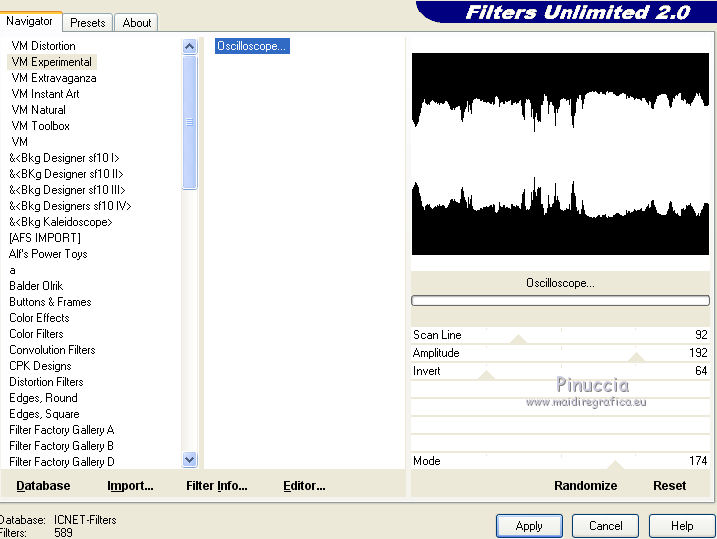Screen dimensions: 717x539
Task: Select &<Bkg Designer sf10 I> category
Action: tap(64, 158)
